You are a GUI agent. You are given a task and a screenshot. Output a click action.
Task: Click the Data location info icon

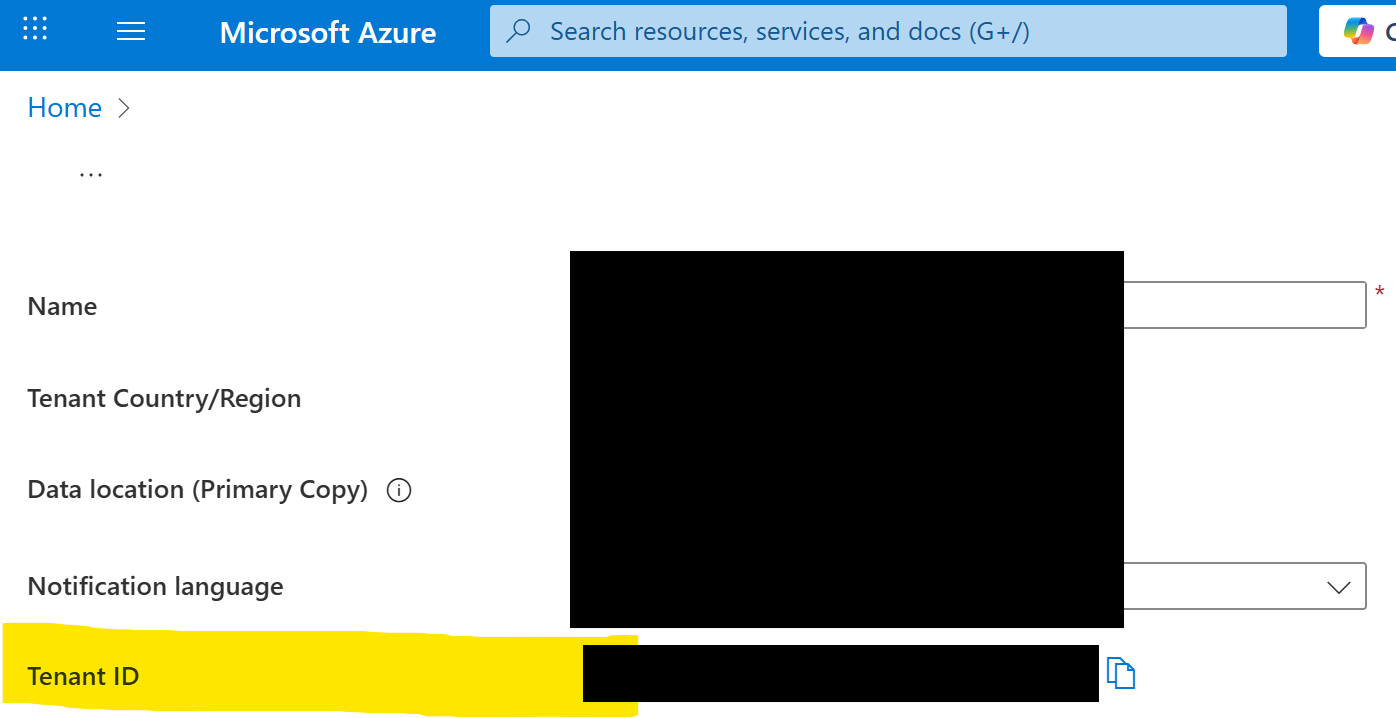[398, 490]
